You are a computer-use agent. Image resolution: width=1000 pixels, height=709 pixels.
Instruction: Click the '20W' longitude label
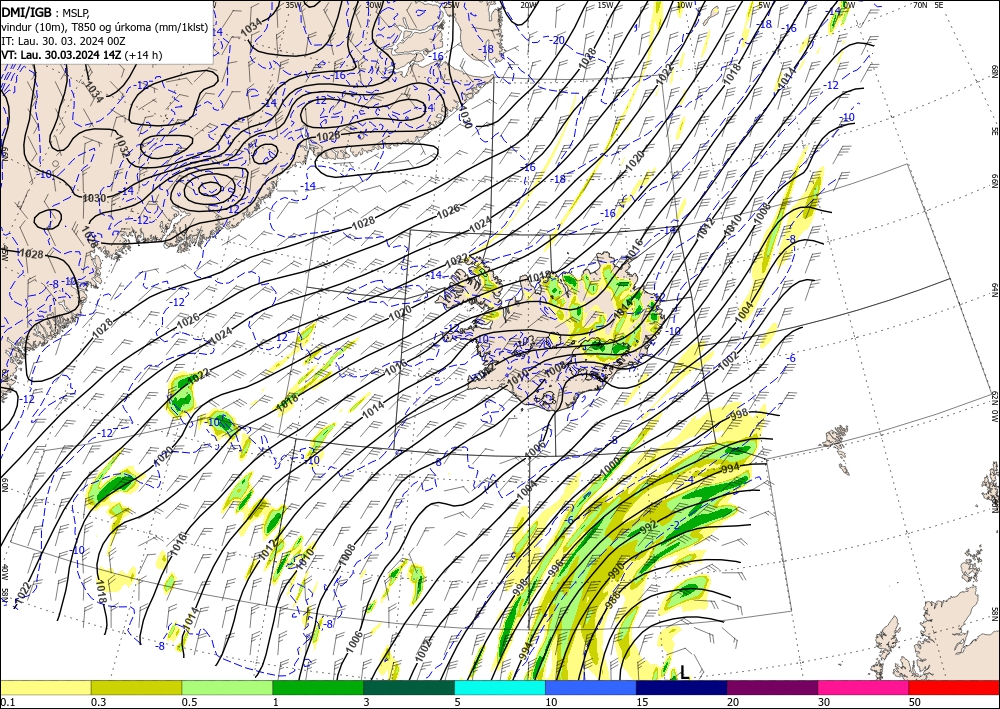point(528,5)
